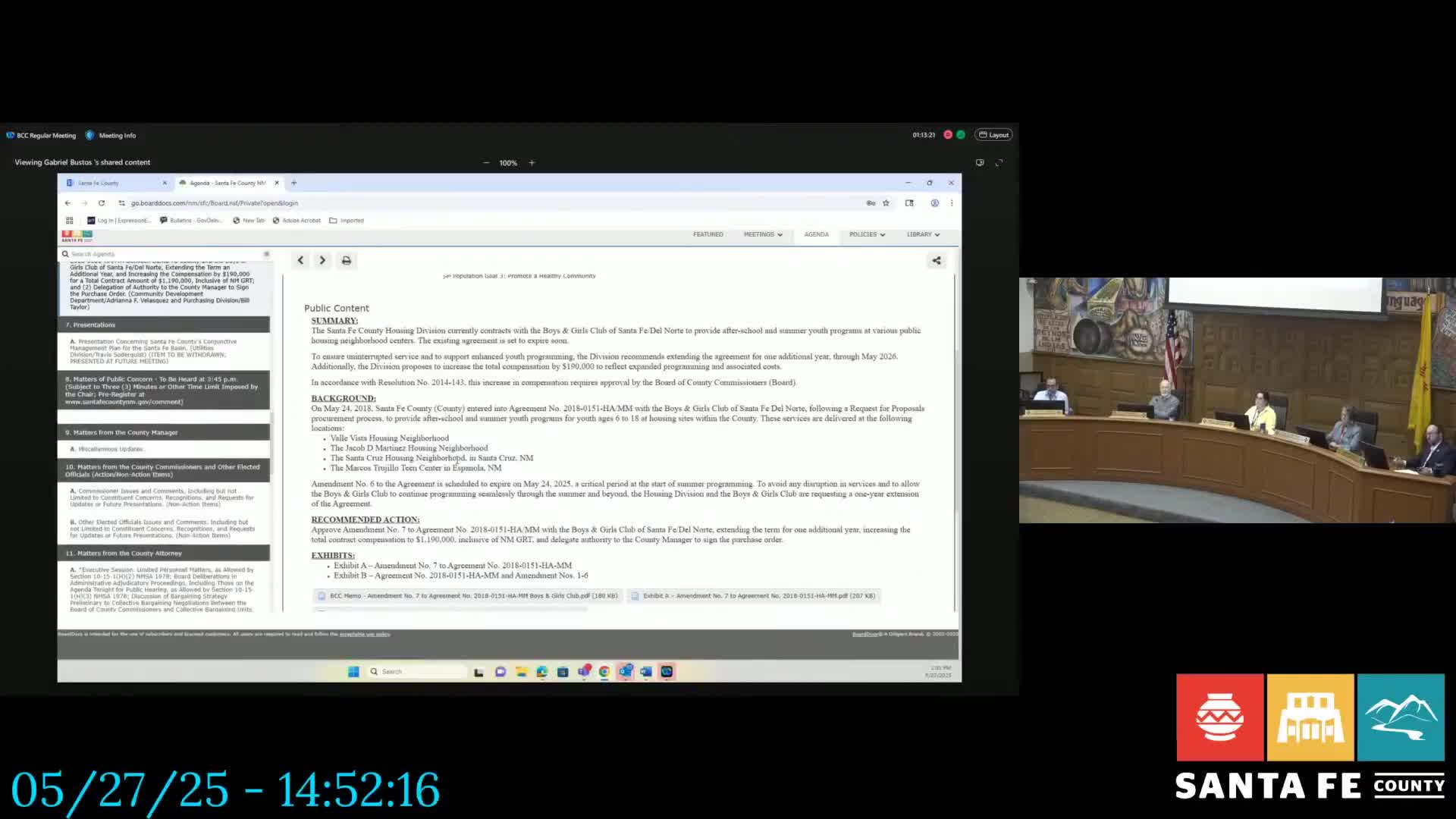Open new browser tab with plus icon
Viewport: 1456px width, 819px height.
(x=294, y=183)
